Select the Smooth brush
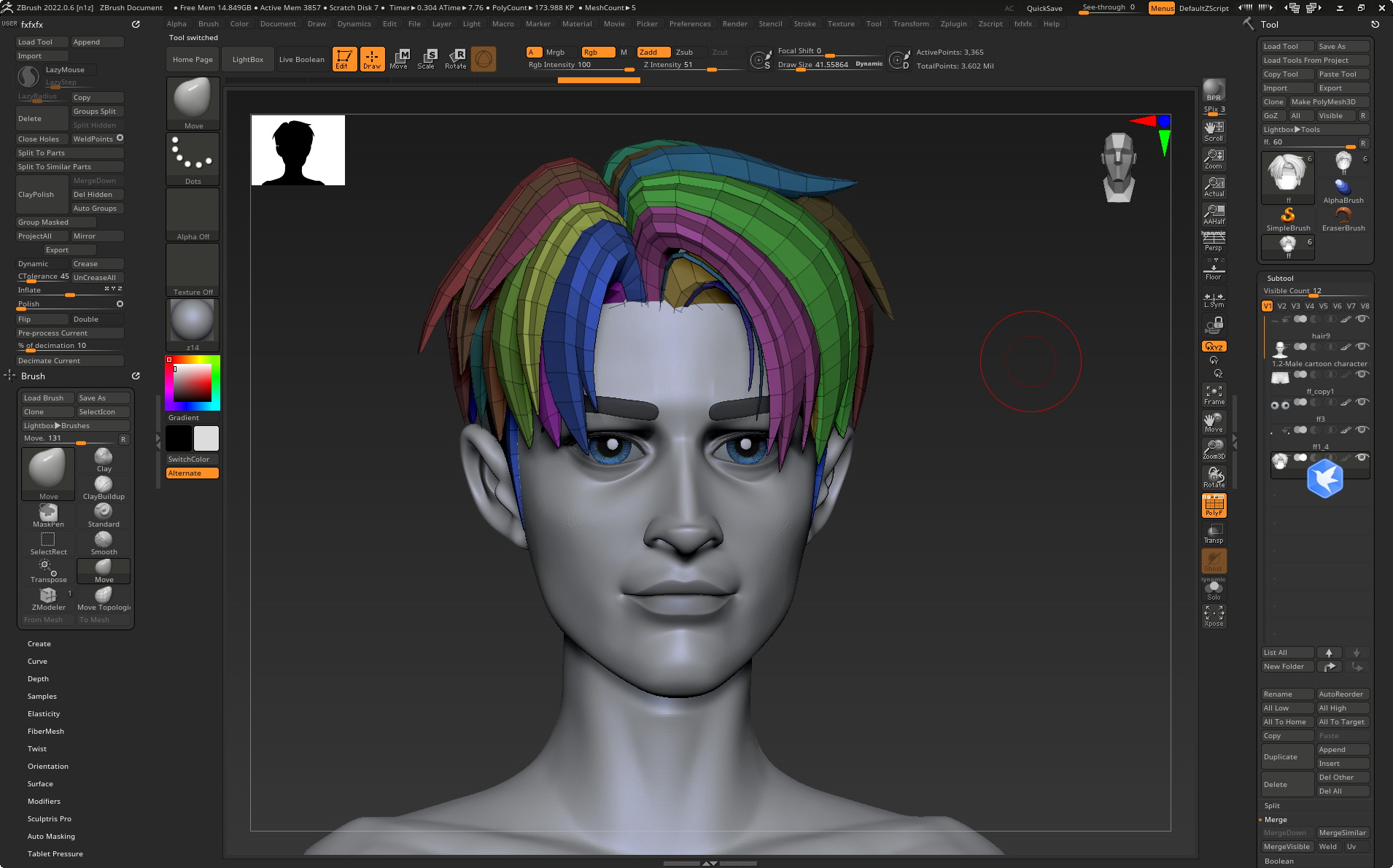 (x=104, y=543)
